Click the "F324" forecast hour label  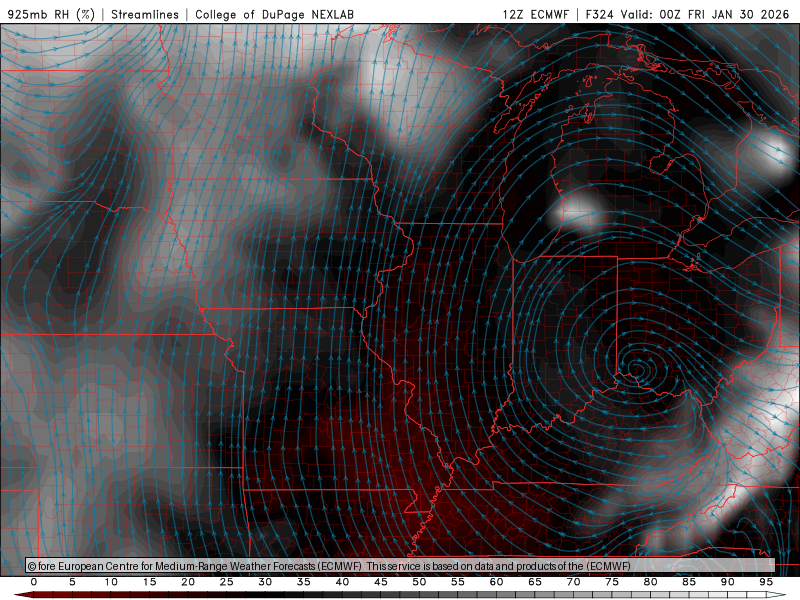click(599, 14)
